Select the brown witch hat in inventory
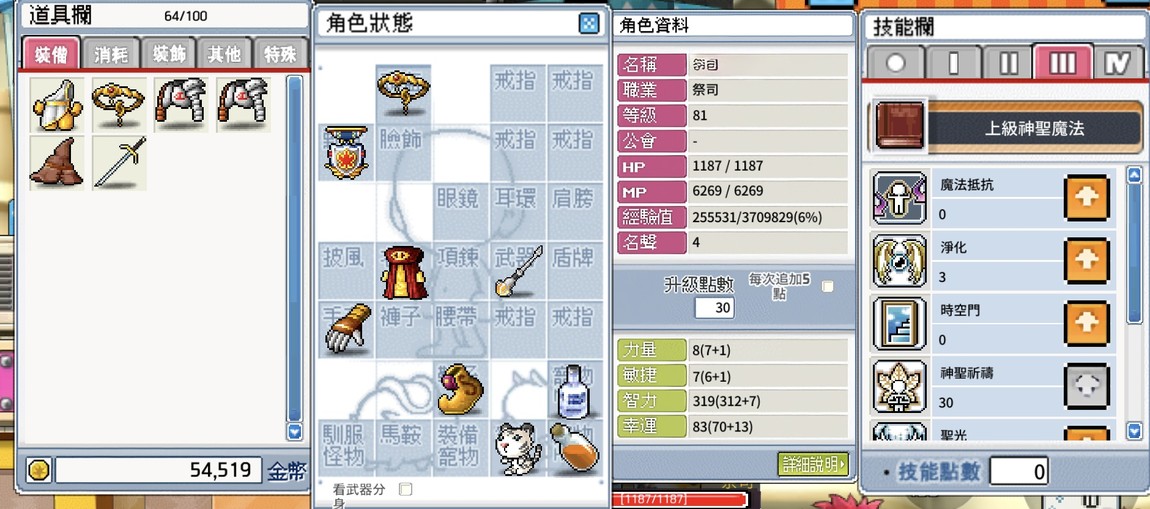Screen dimensions: 1150x509 tap(56, 162)
